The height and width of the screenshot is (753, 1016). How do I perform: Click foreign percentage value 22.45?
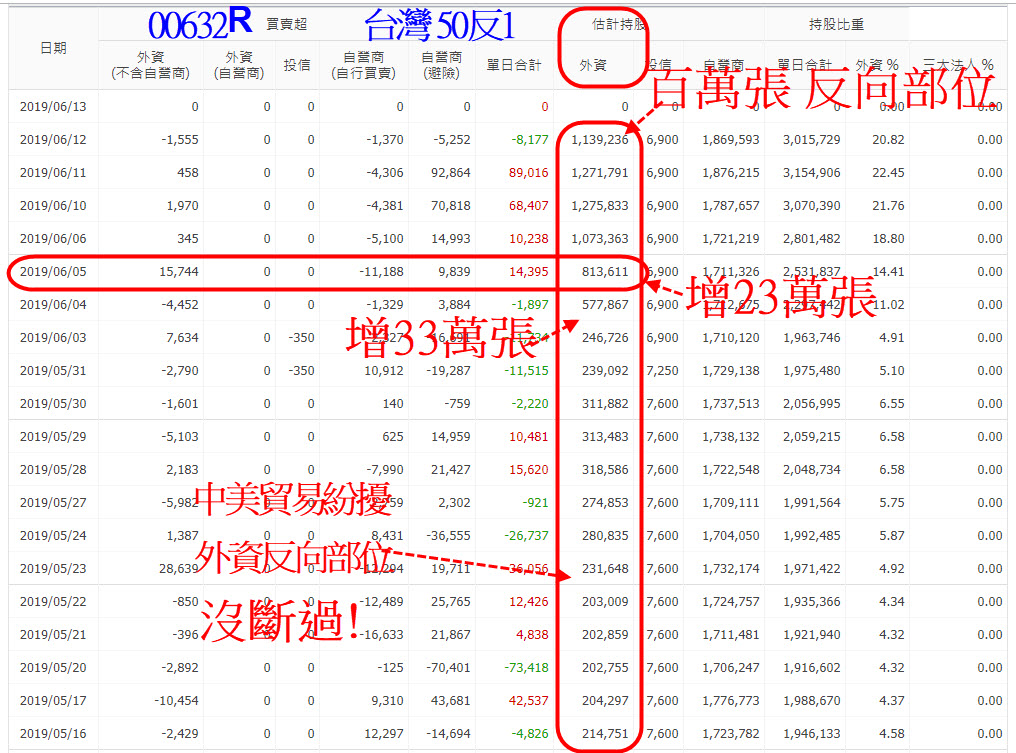(x=888, y=173)
